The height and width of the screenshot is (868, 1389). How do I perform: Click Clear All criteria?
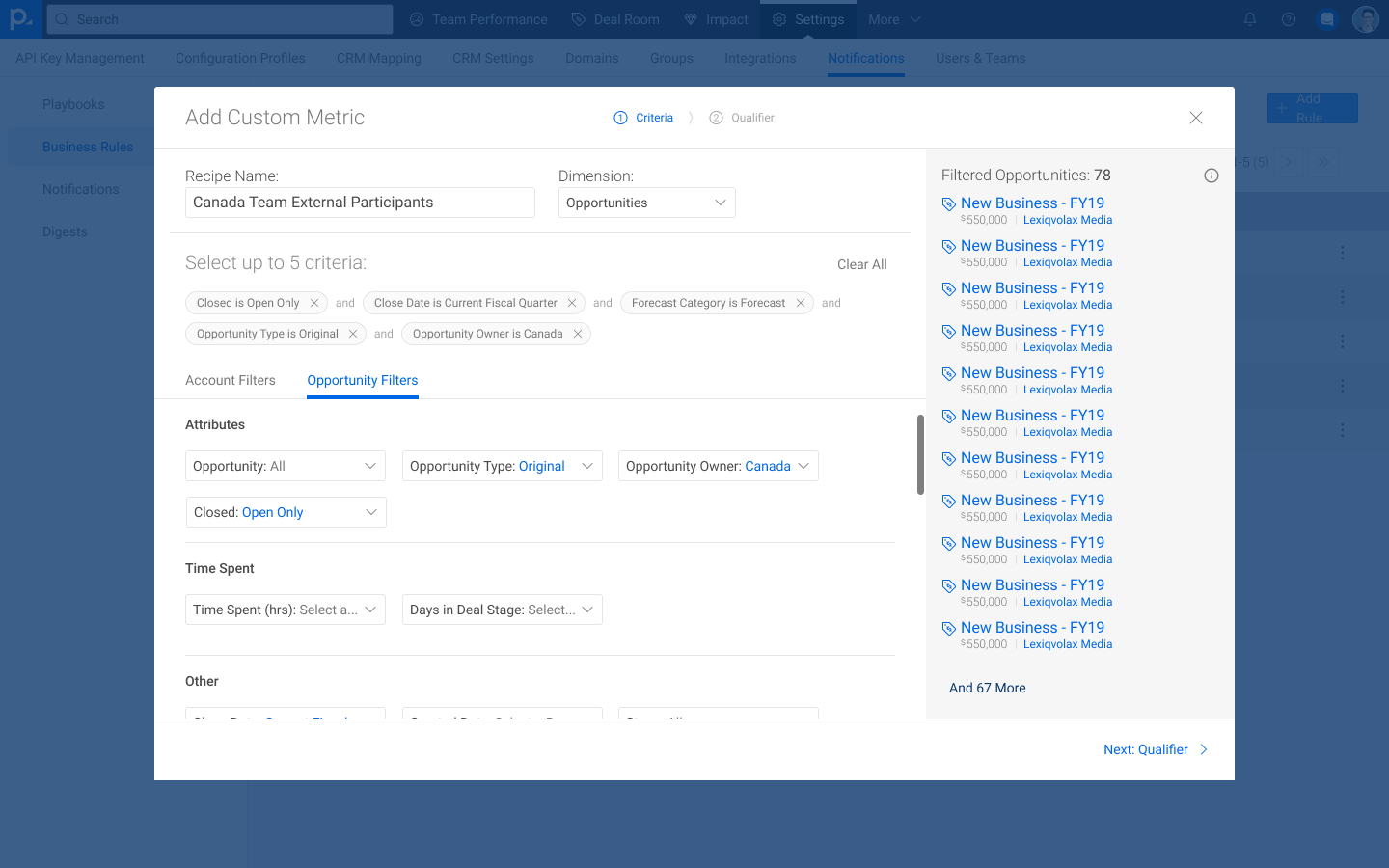tap(861, 264)
